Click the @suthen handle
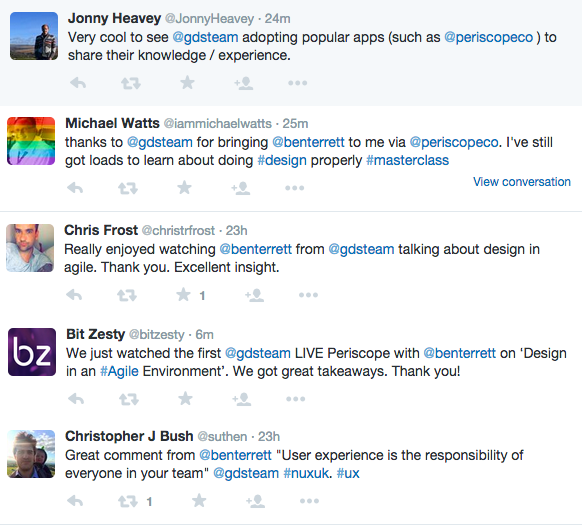The image size is (582, 525). pos(222,437)
